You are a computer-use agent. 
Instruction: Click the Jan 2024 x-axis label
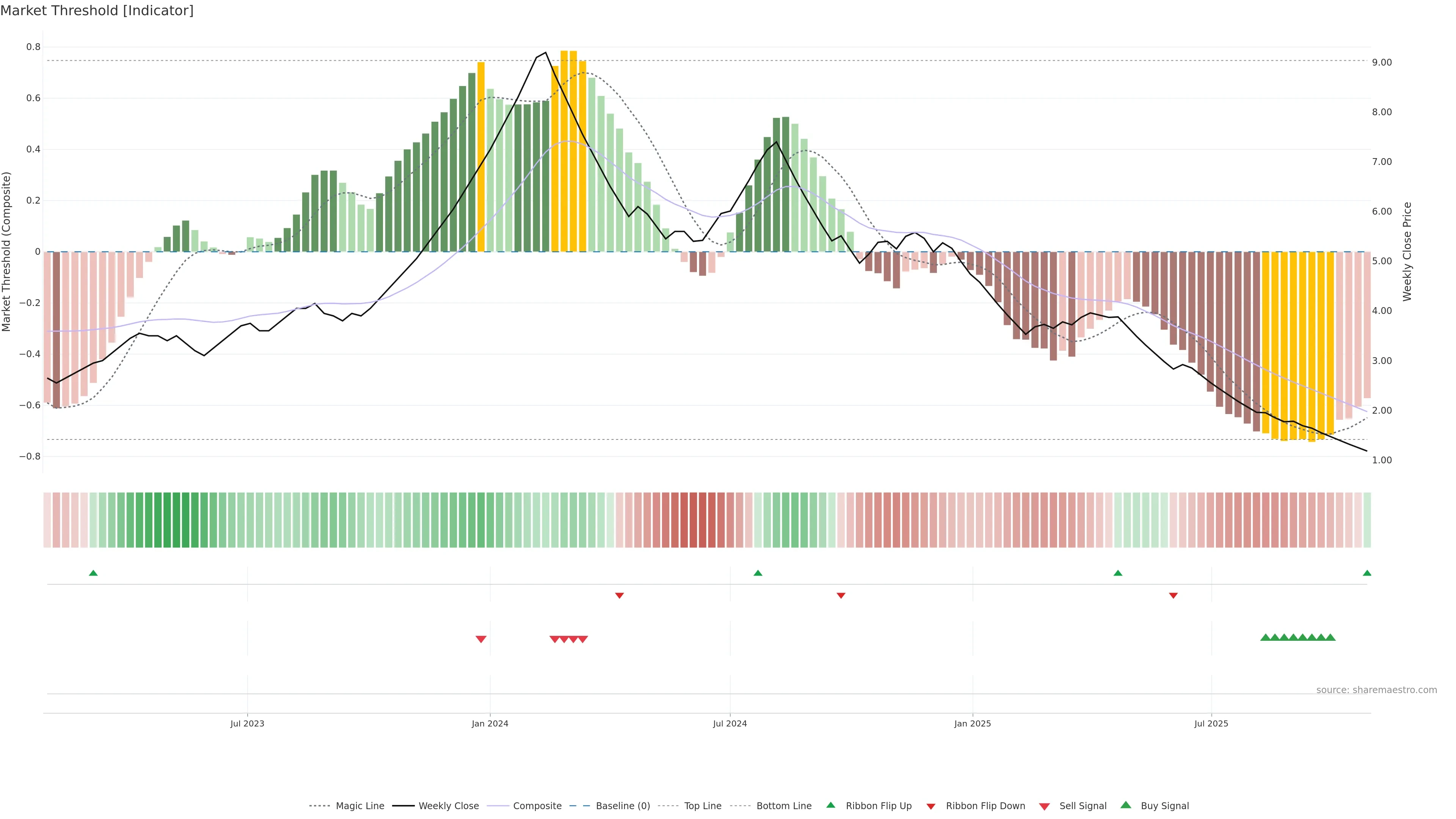coord(490,724)
